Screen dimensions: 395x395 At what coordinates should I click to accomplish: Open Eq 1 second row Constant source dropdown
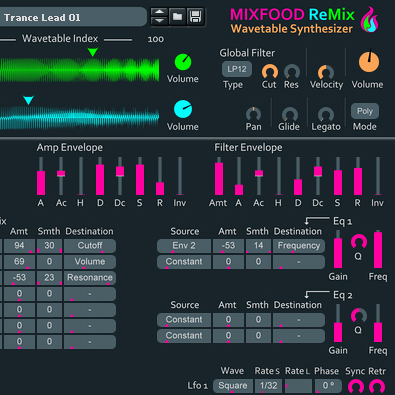(x=184, y=262)
